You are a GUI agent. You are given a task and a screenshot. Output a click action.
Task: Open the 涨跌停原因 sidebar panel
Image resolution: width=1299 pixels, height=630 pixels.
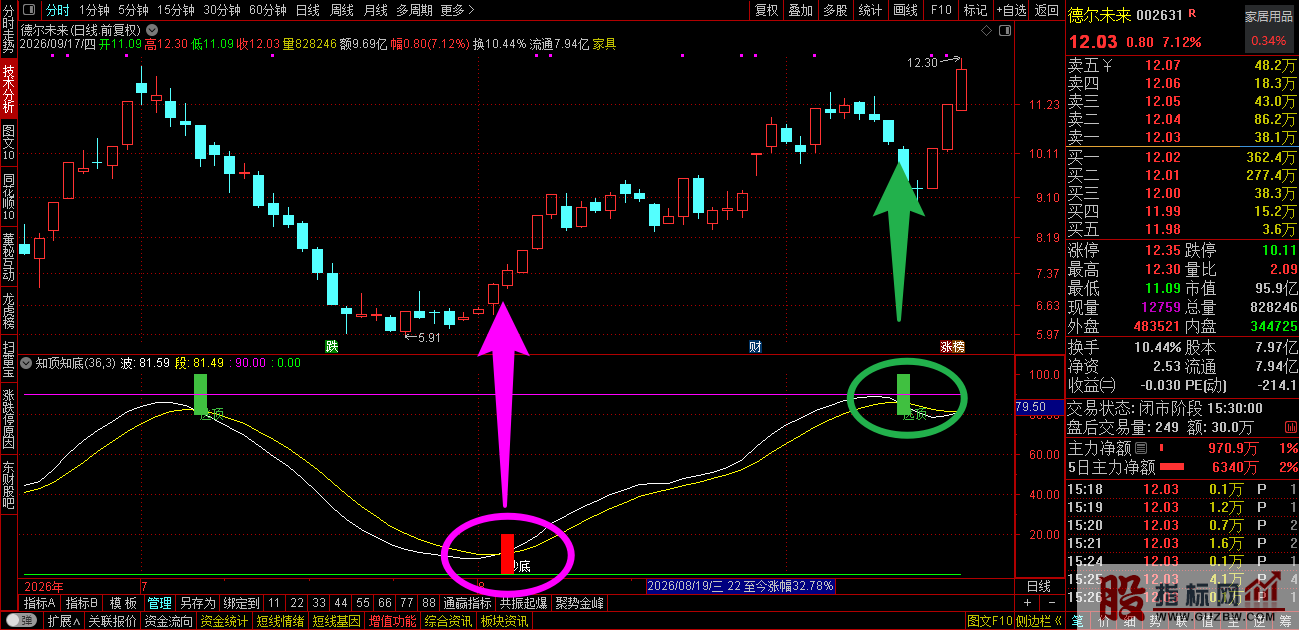click(x=9, y=417)
